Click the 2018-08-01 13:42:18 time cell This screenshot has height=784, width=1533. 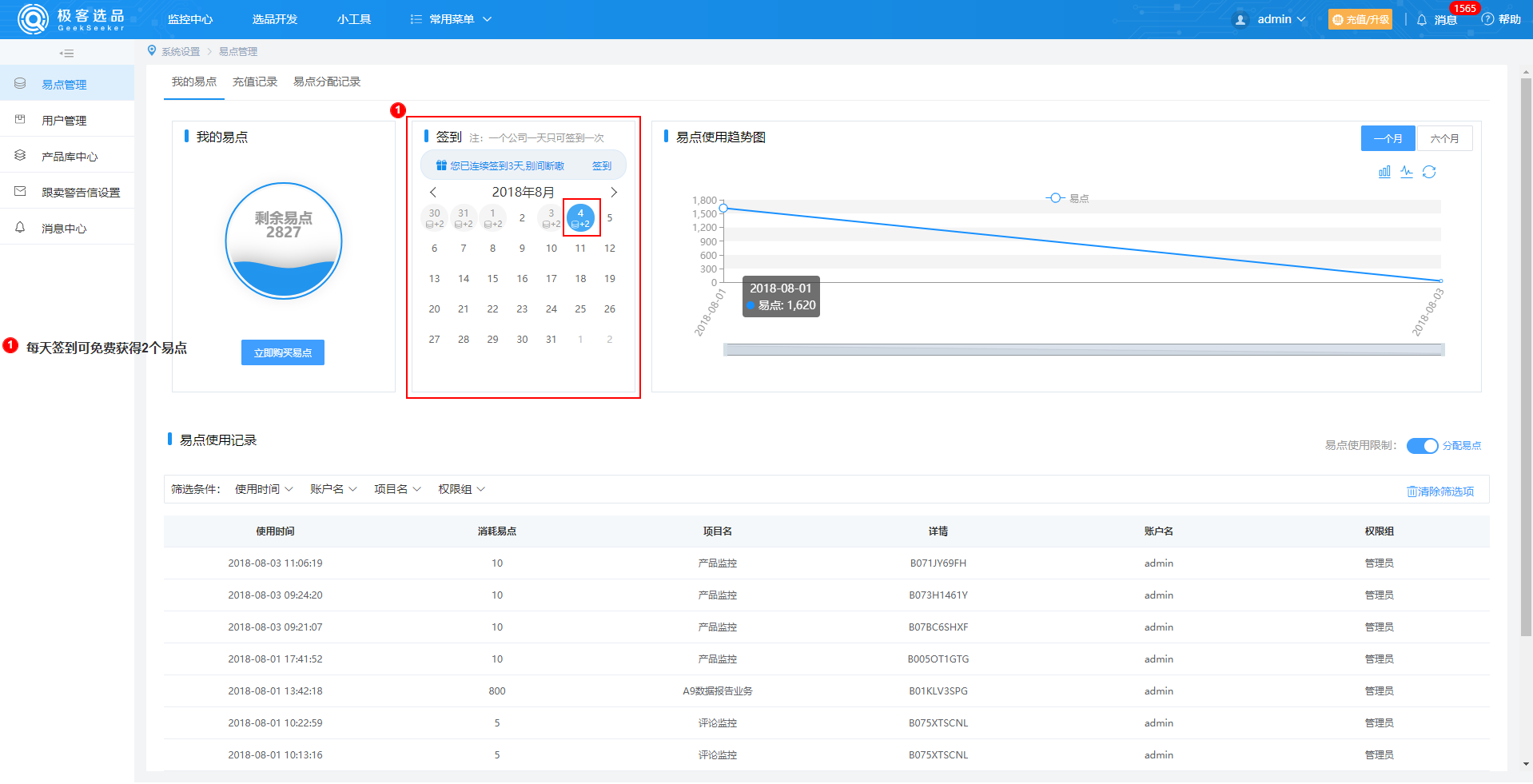tap(275, 691)
